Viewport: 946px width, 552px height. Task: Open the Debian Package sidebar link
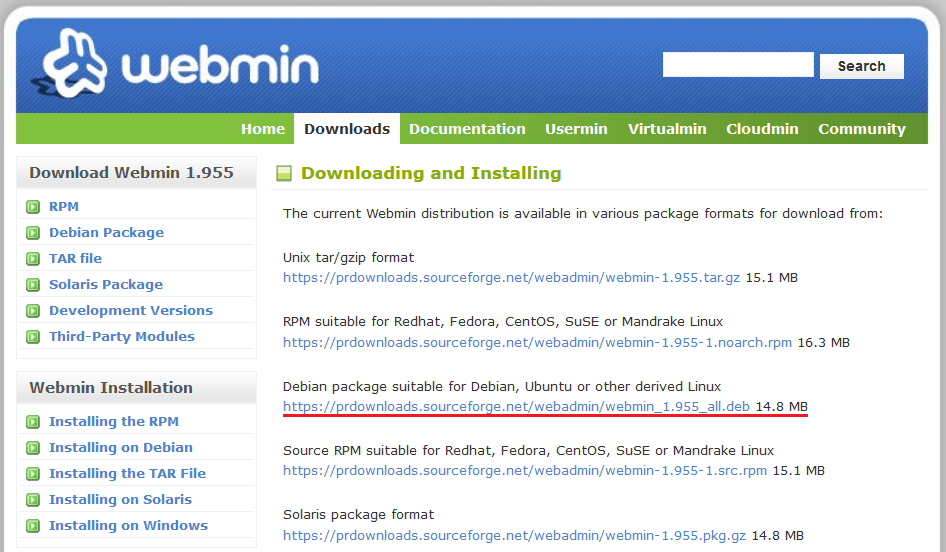tap(106, 232)
